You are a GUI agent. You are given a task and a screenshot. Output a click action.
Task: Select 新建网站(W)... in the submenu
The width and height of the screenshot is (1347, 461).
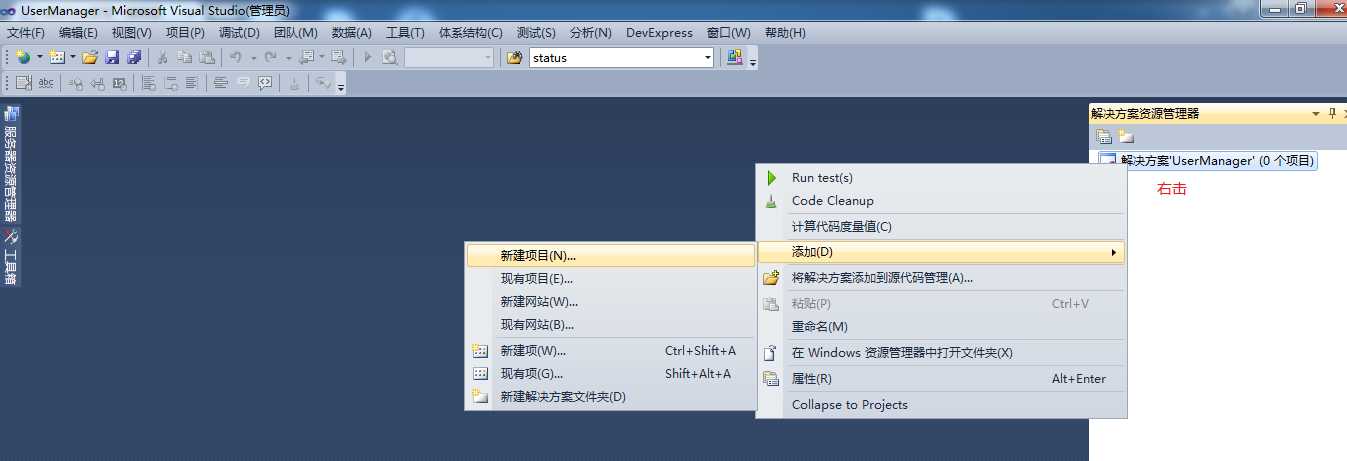(611, 302)
